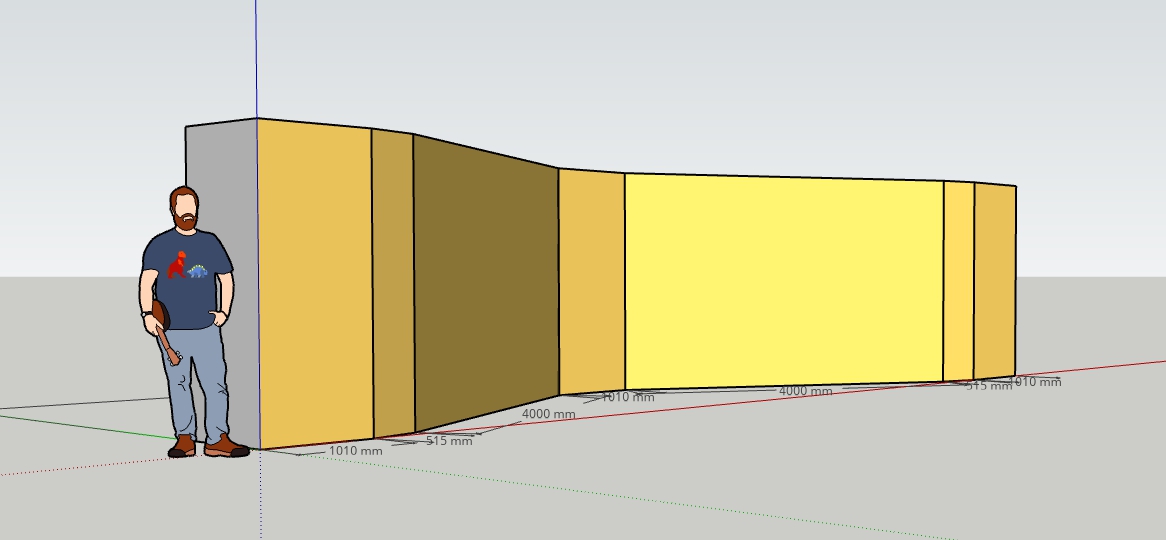Click the bearded man's face
Viewport: 1166px width, 540px height.
coord(184,209)
